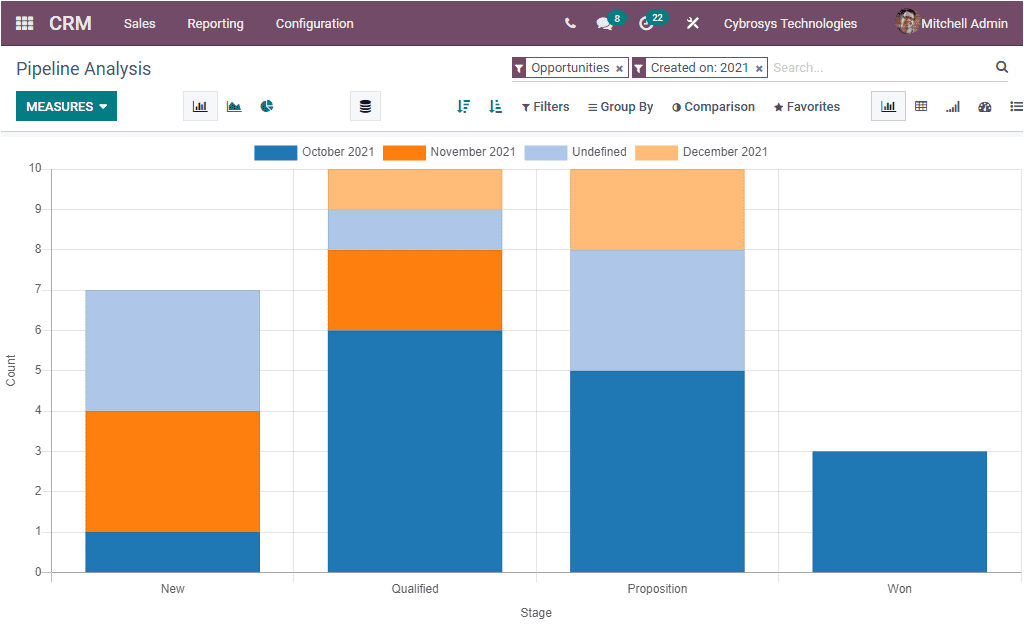Open the Comparison options
The height and width of the screenshot is (624, 1024).
point(713,106)
